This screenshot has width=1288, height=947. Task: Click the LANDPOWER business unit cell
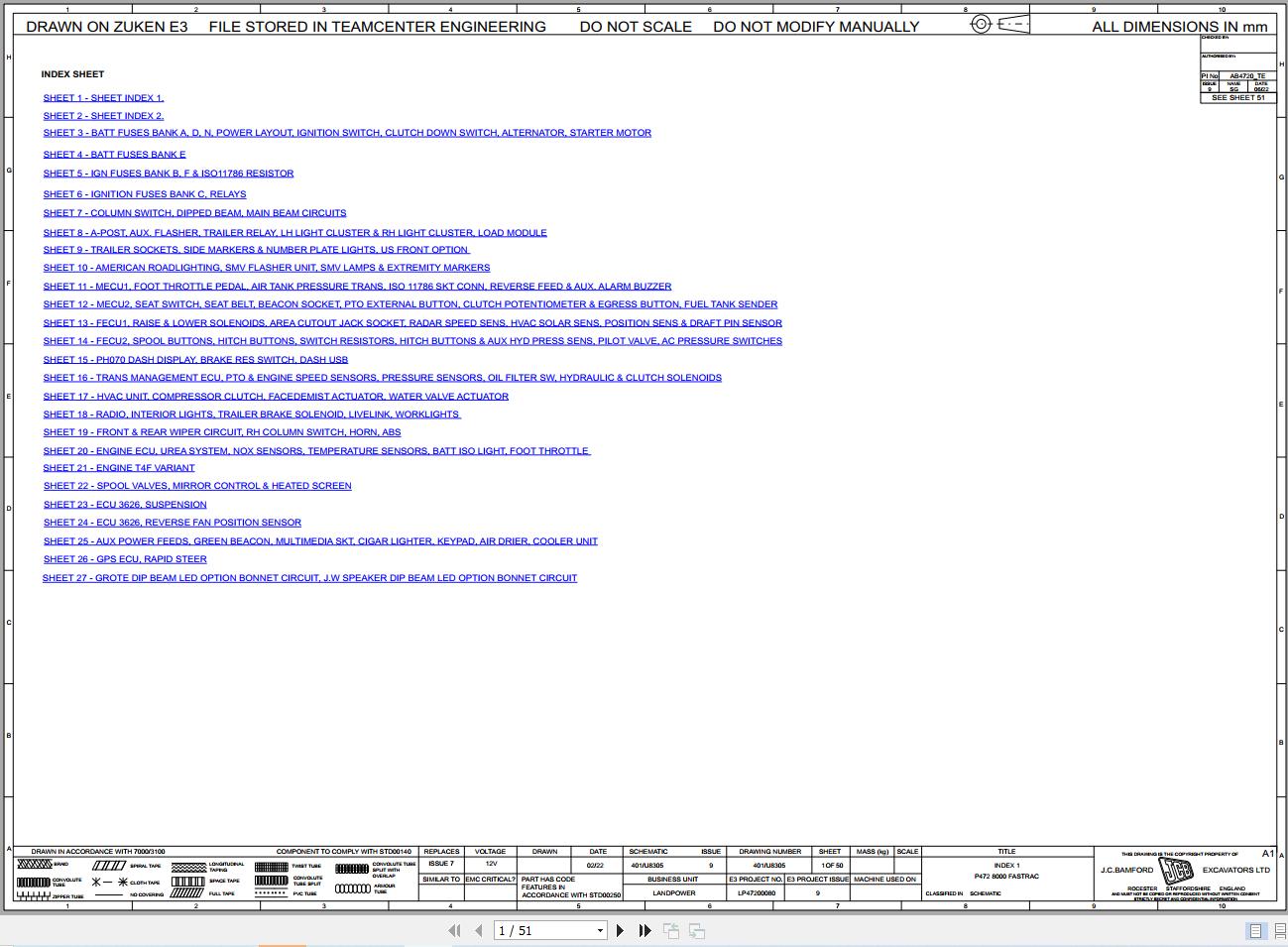pyautogui.click(x=674, y=893)
